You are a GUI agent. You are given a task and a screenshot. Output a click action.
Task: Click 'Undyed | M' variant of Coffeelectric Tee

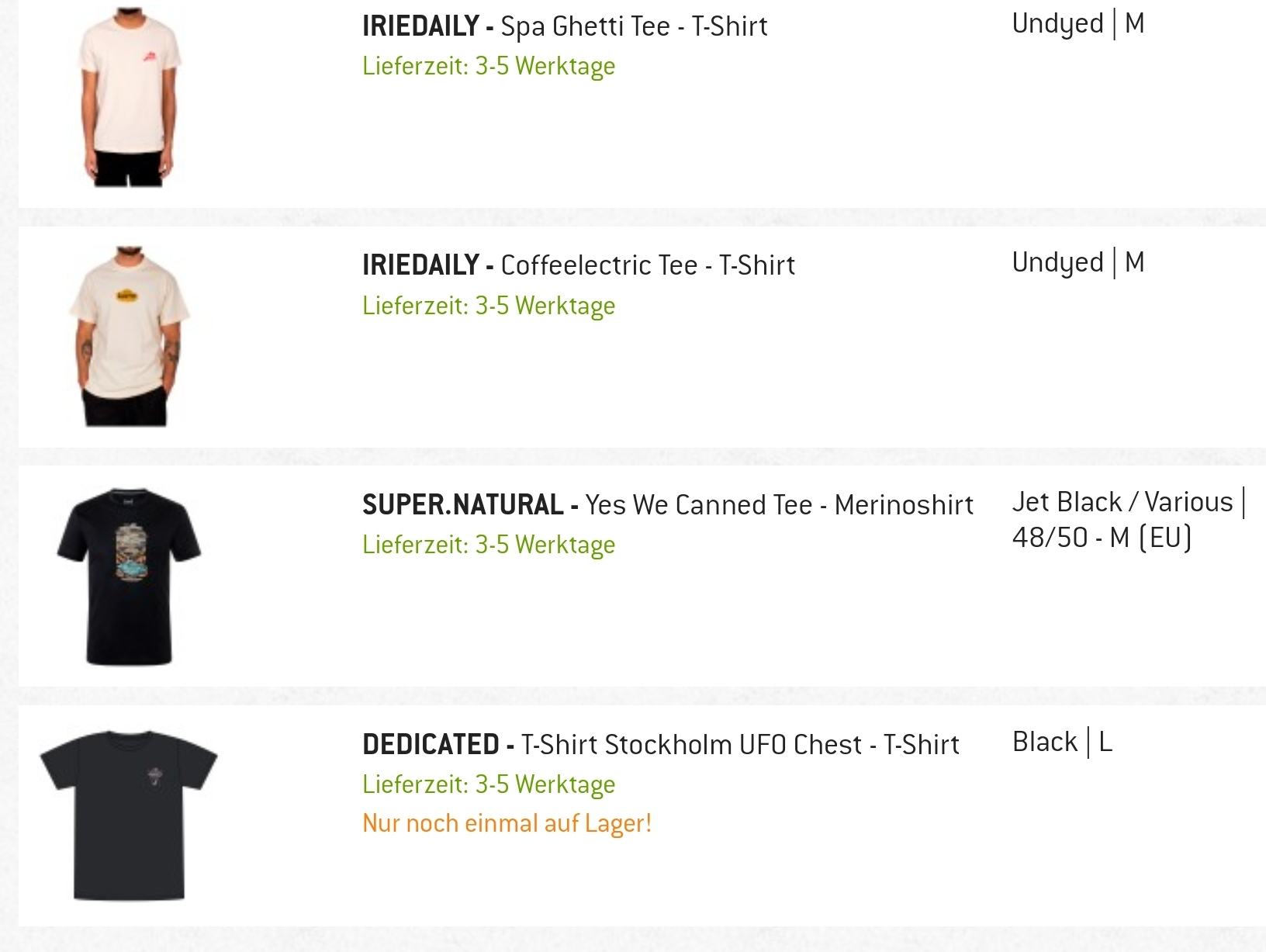click(1077, 262)
